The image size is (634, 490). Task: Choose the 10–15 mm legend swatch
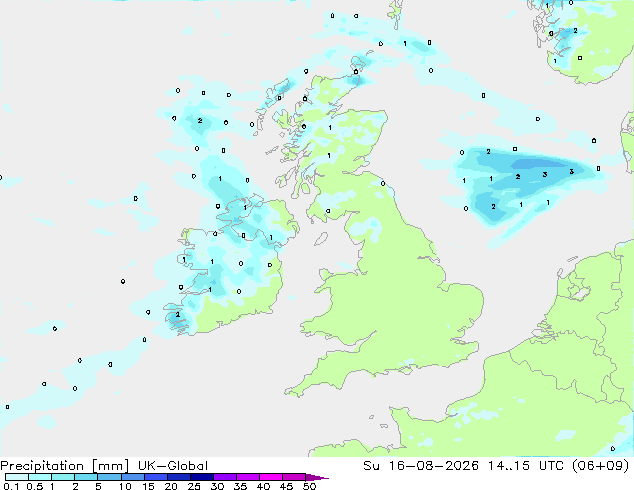132,477
